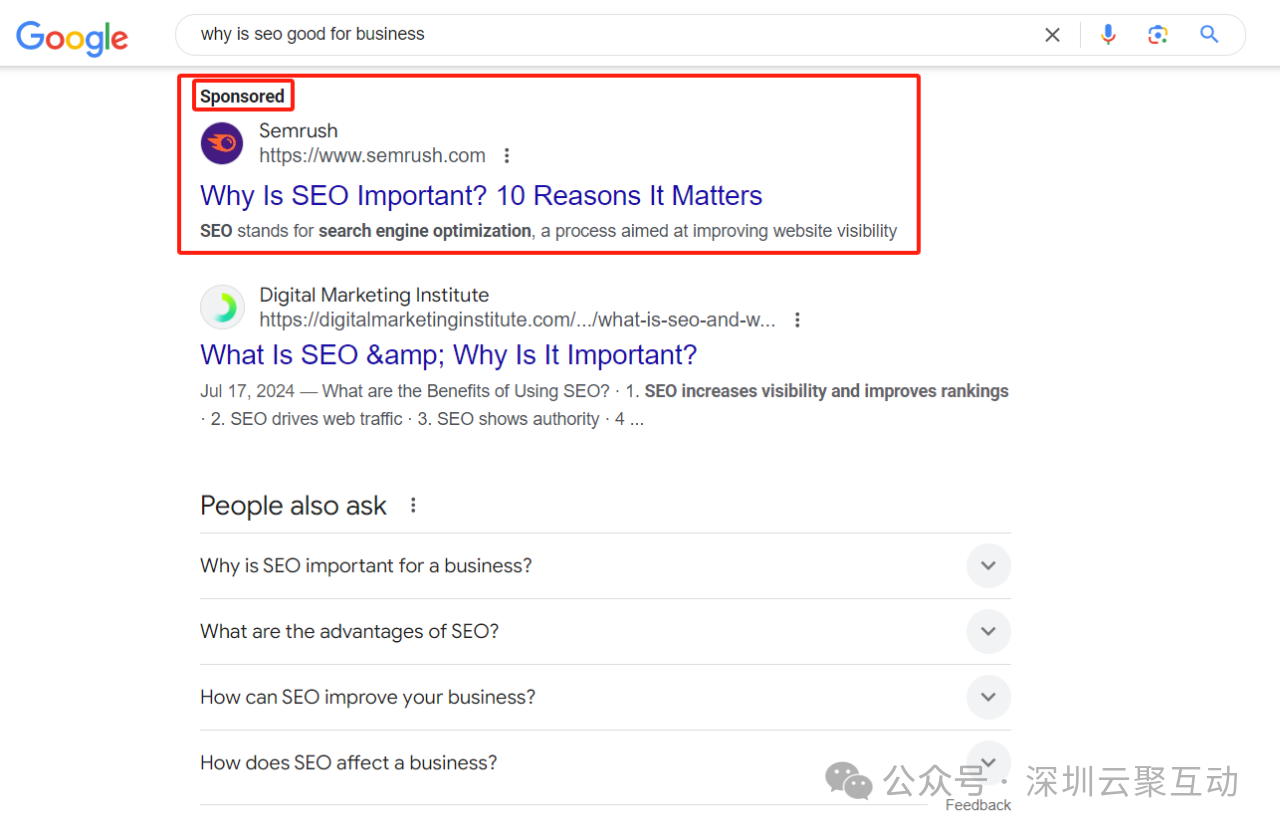This screenshot has height=833, width=1280.
Task: Clear the search query with the X icon
Action: 1052,35
